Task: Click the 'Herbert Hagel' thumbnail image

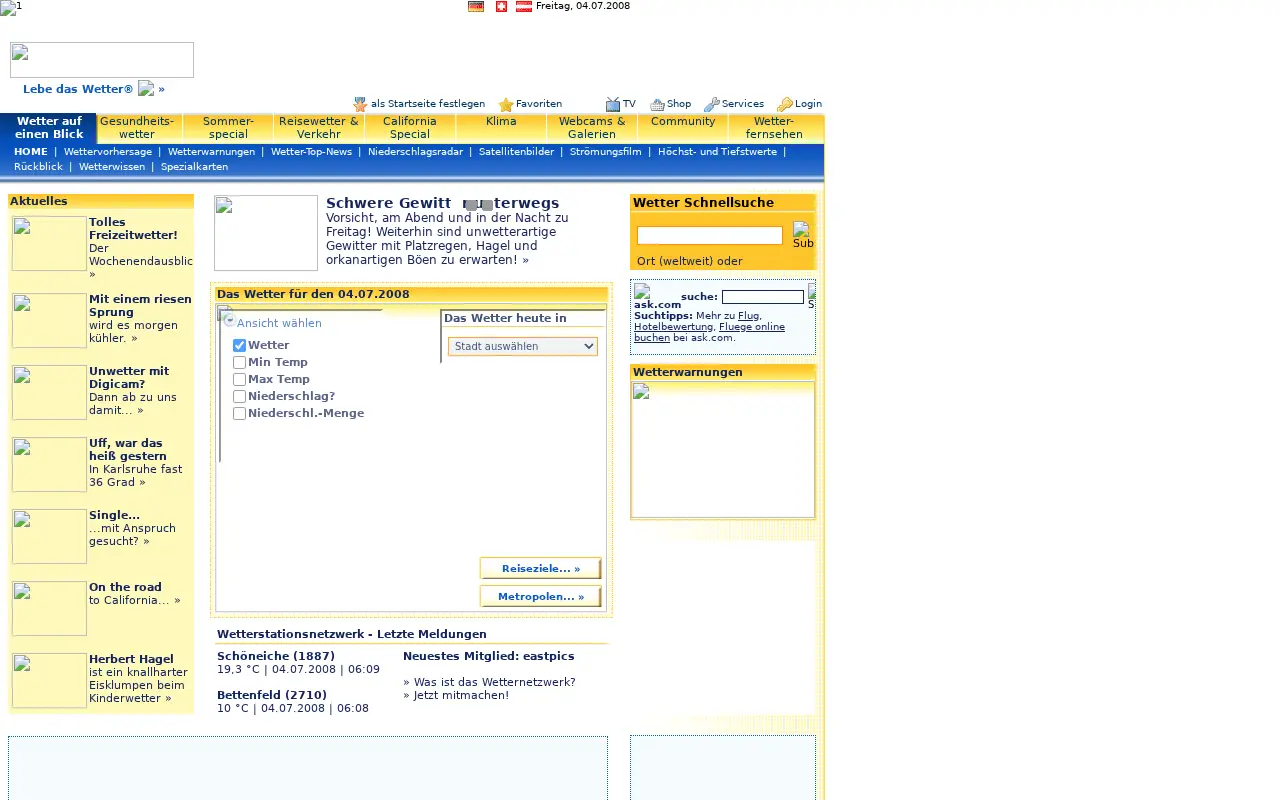Action: click(49, 680)
